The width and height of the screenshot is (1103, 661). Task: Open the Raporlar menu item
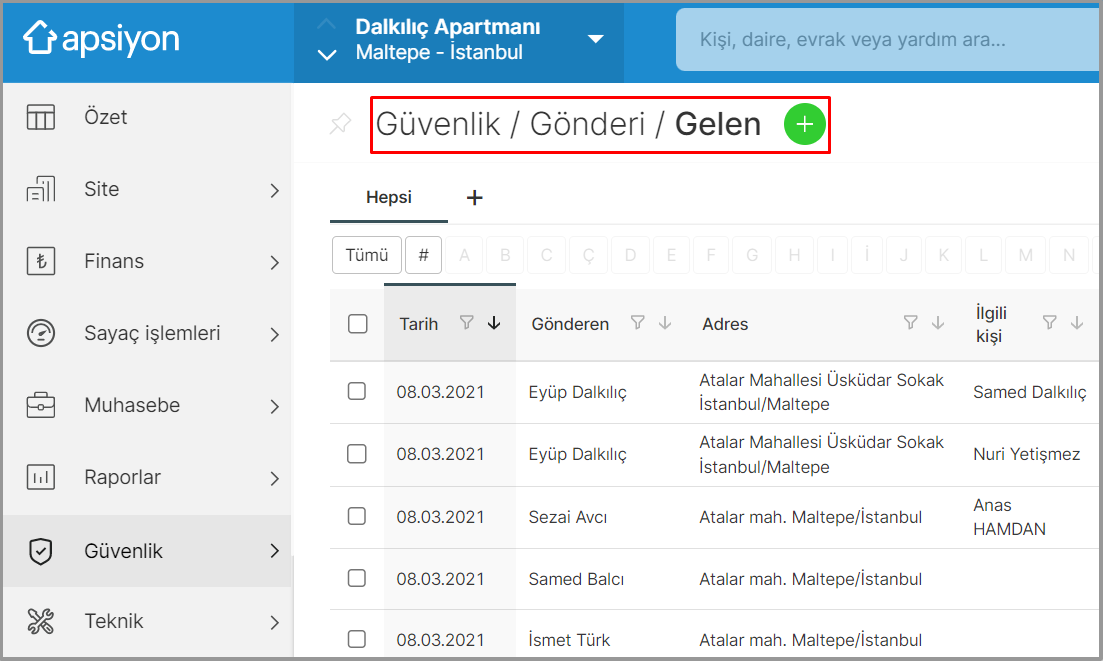(x=147, y=477)
